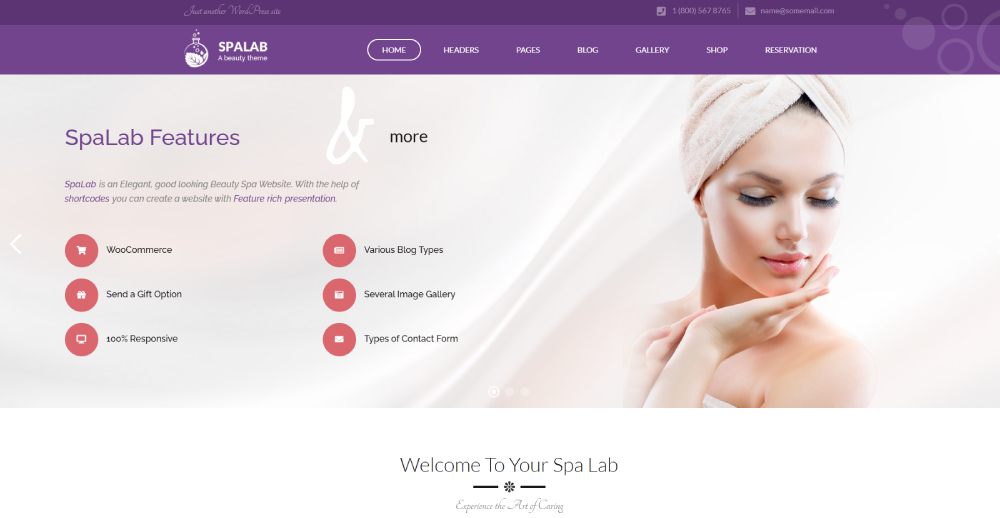Click the name@somemail.com email link
This screenshot has width=1000, height=518.
[797, 11]
